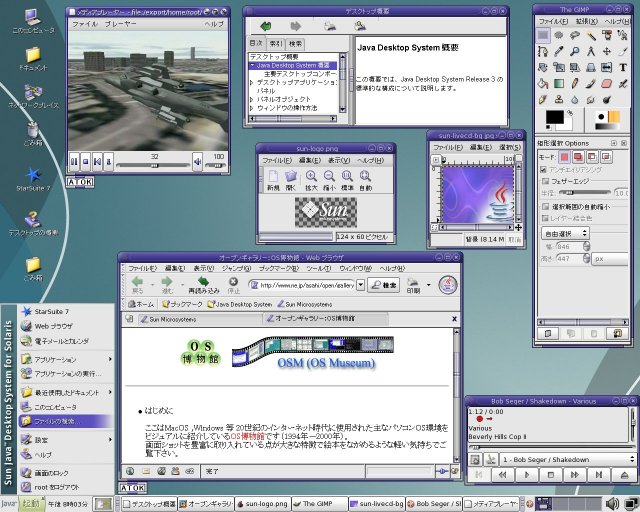Screen dimensions: 640x512
Task: Click play in Bob Seger music player
Action: tap(527, 475)
